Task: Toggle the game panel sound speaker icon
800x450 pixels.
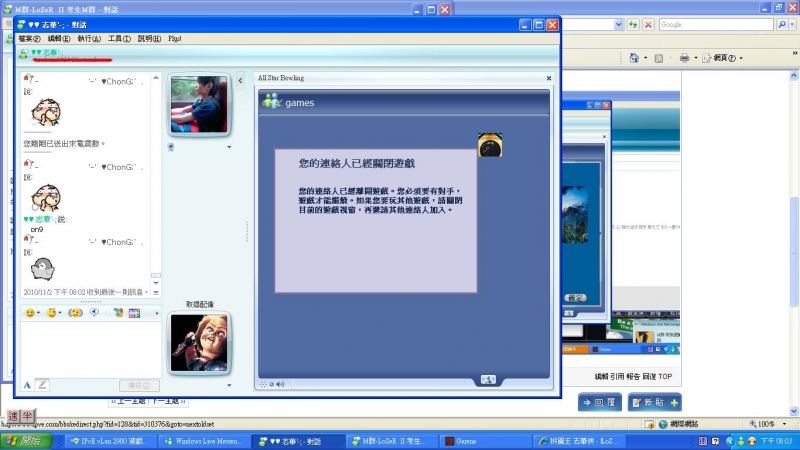Action: [280, 384]
